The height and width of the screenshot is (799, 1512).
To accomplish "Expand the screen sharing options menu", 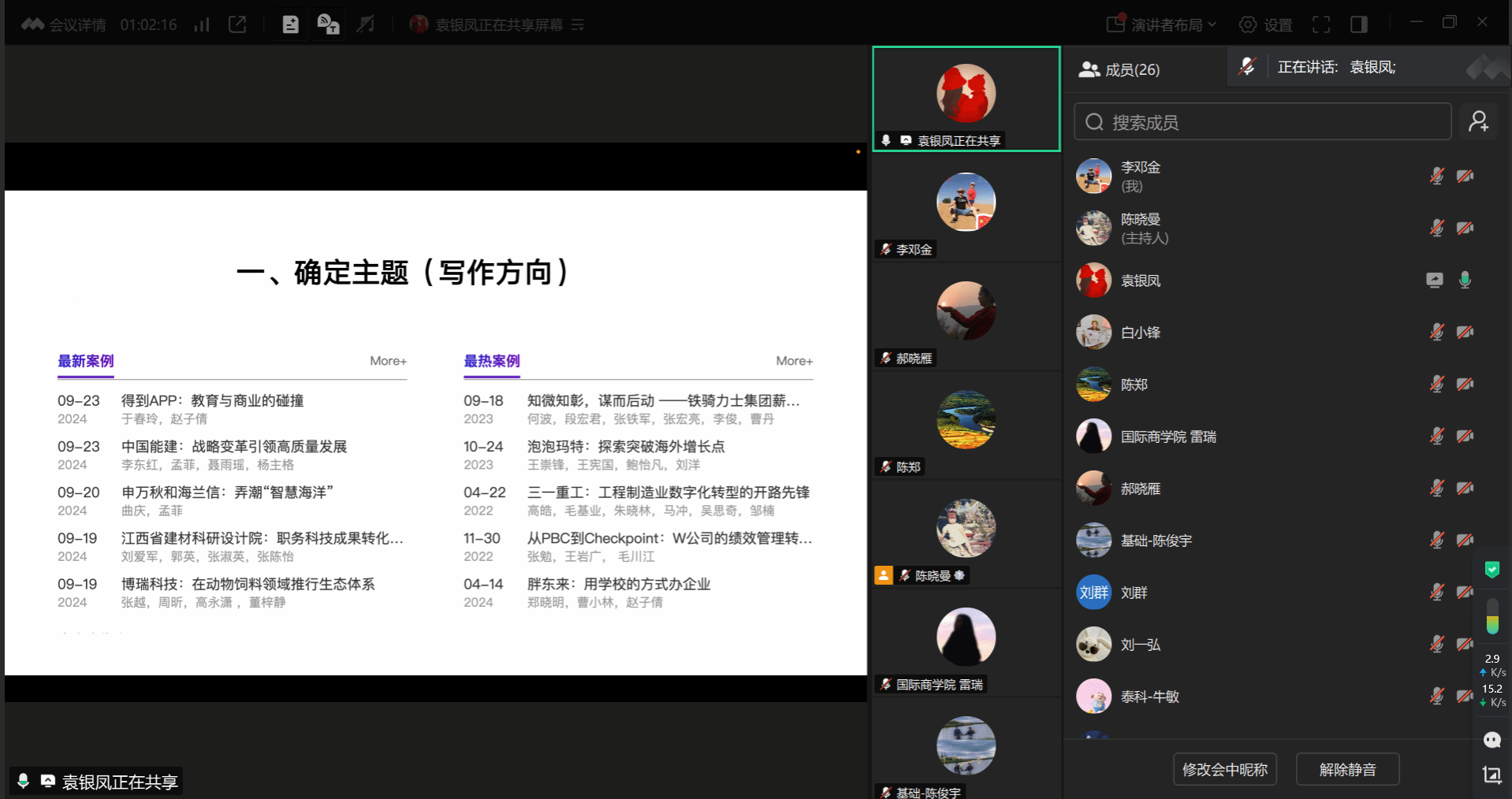I will [x=578, y=24].
